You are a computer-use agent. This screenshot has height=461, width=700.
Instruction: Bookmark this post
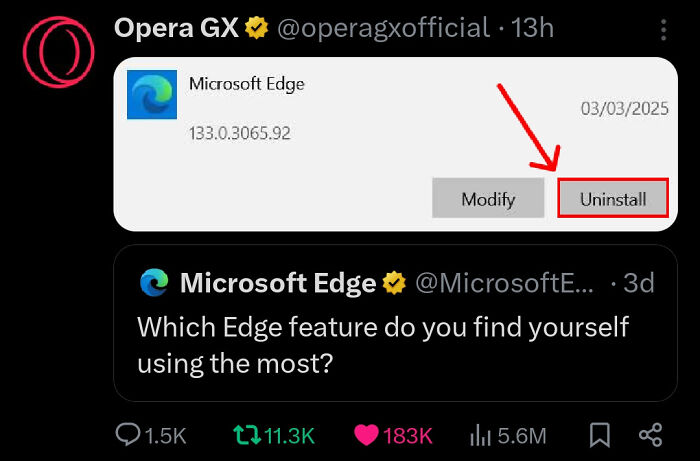click(x=600, y=435)
